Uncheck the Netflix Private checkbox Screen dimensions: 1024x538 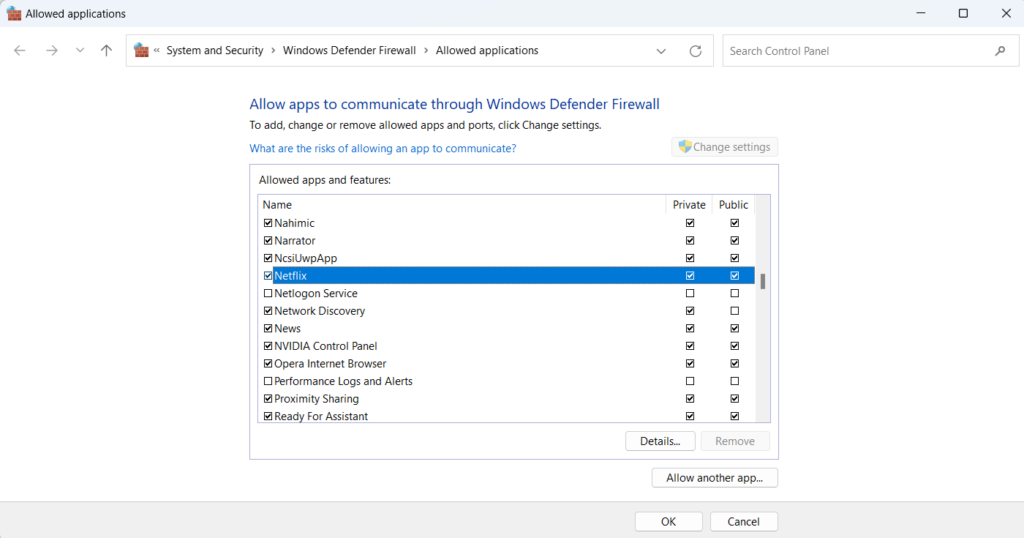689,276
